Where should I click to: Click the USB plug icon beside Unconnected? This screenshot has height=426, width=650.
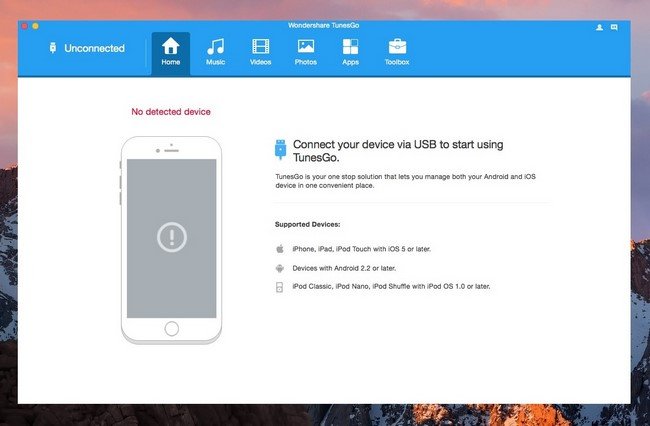[53, 48]
